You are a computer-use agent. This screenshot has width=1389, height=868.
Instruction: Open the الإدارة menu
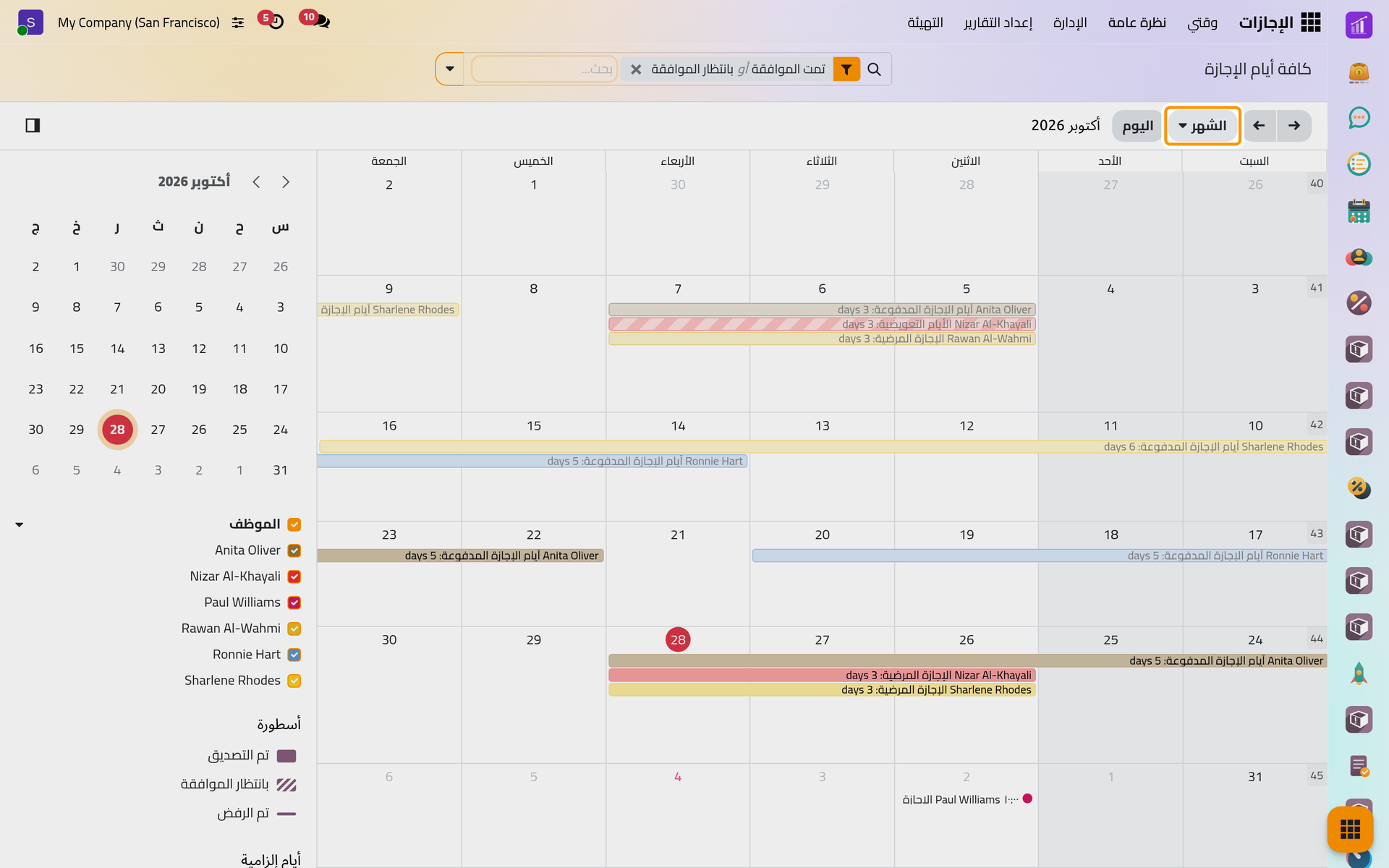point(1070,22)
